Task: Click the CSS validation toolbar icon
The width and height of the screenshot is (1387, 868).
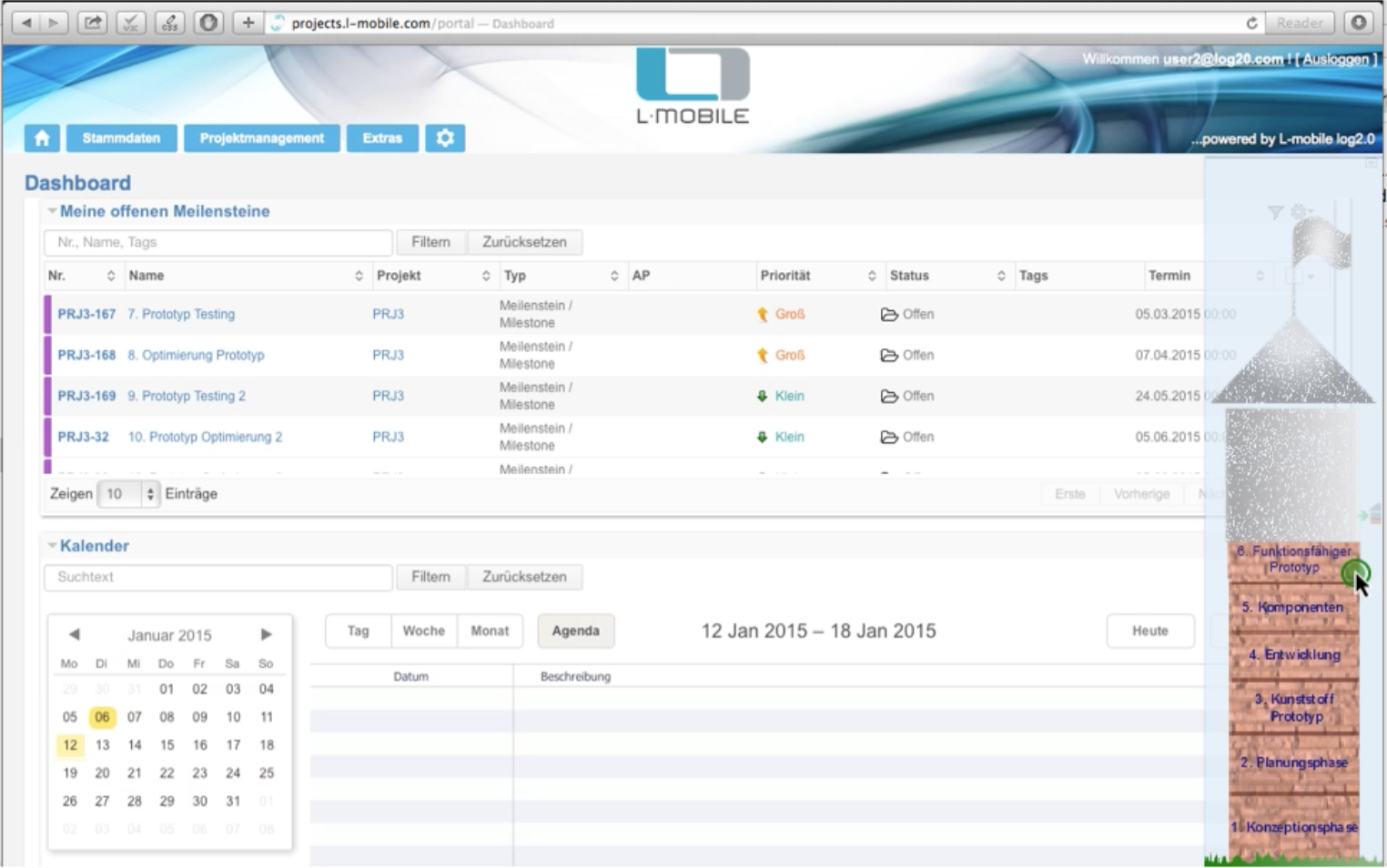Action: [x=169, y=23]
